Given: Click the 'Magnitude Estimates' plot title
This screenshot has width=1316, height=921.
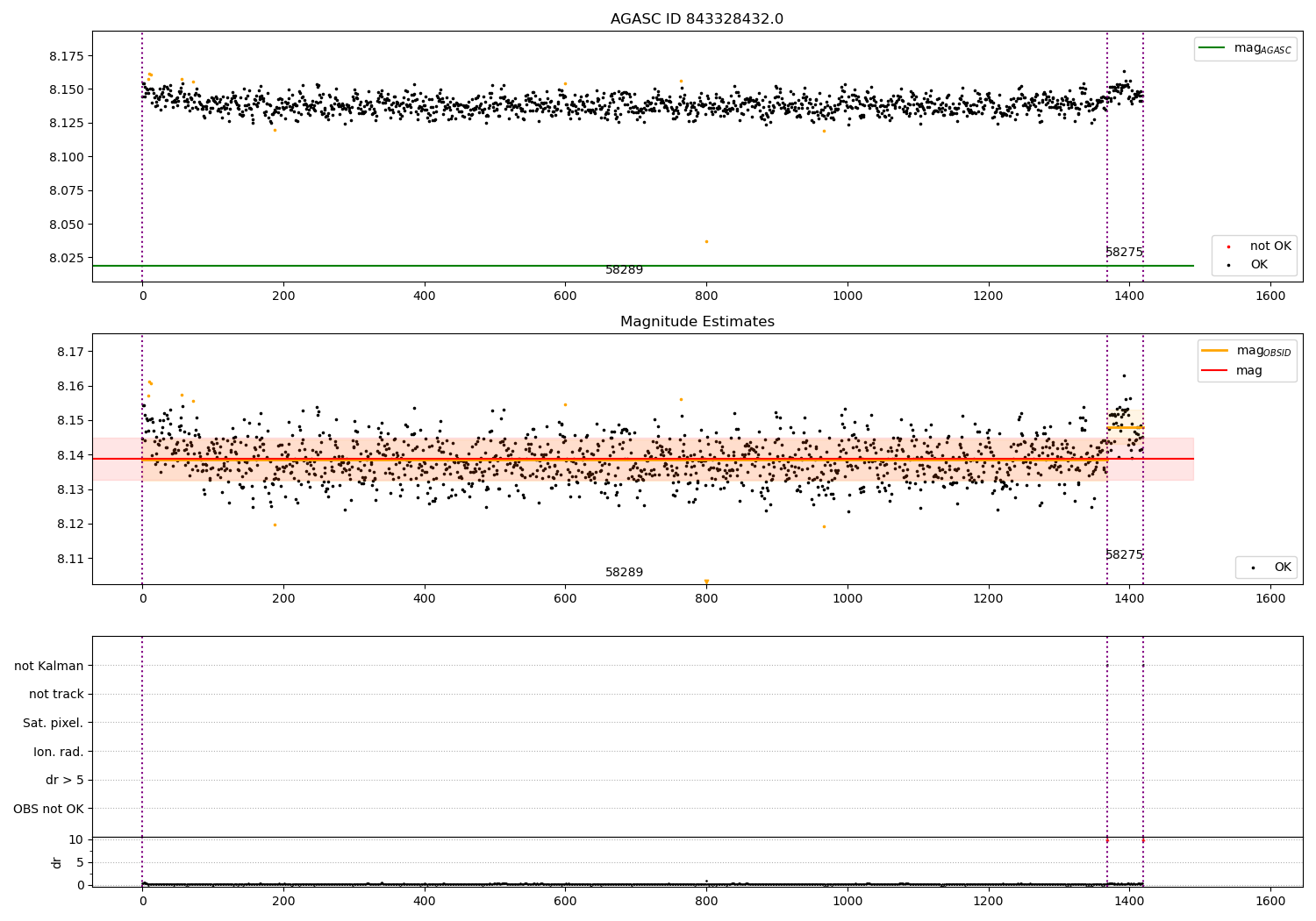Looking at the screenshot, I should (697, 322).
